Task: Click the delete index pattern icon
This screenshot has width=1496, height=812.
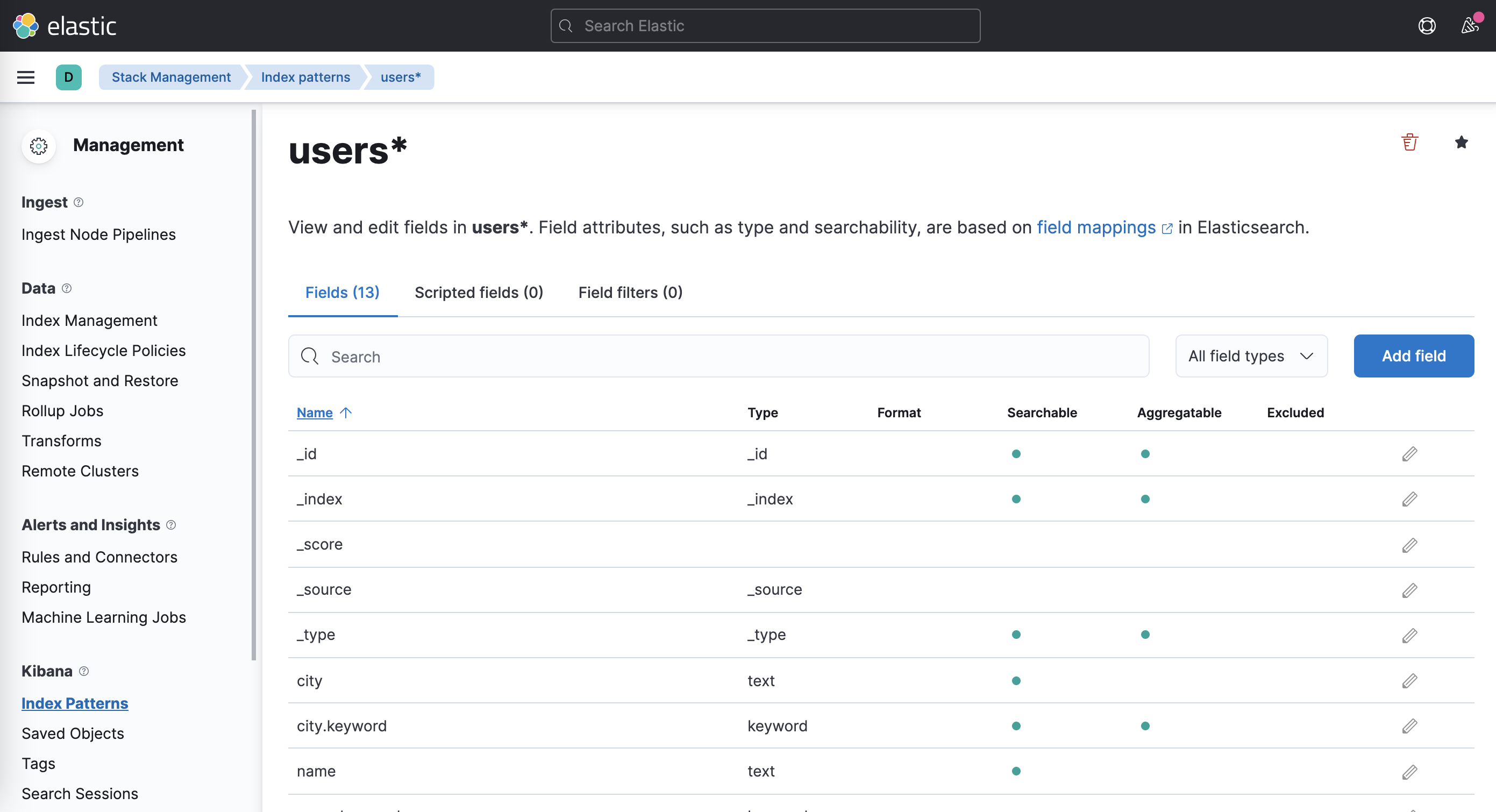Action: (x=1410, y=142)
